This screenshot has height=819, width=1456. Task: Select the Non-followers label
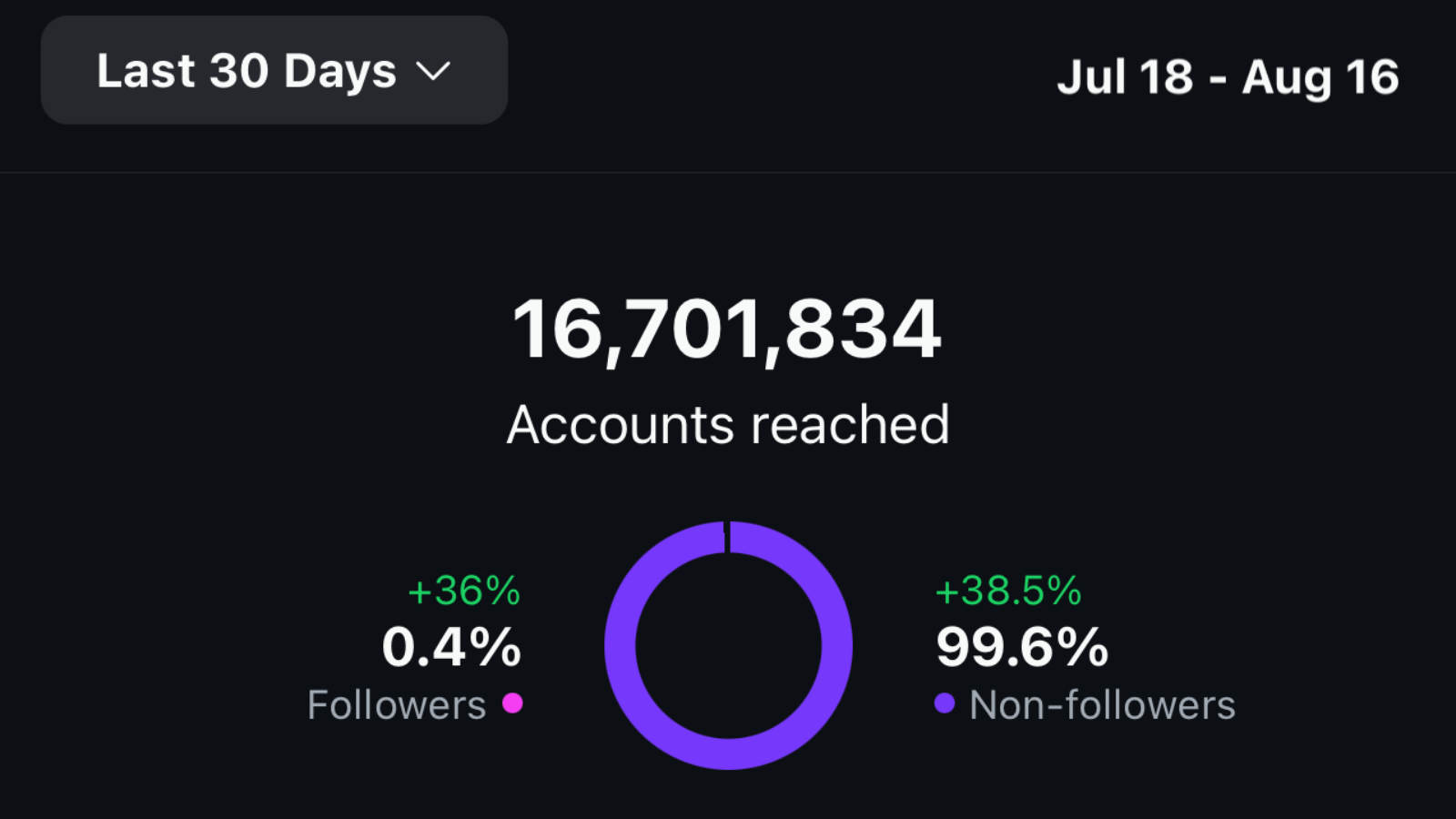coord(1101,703)
